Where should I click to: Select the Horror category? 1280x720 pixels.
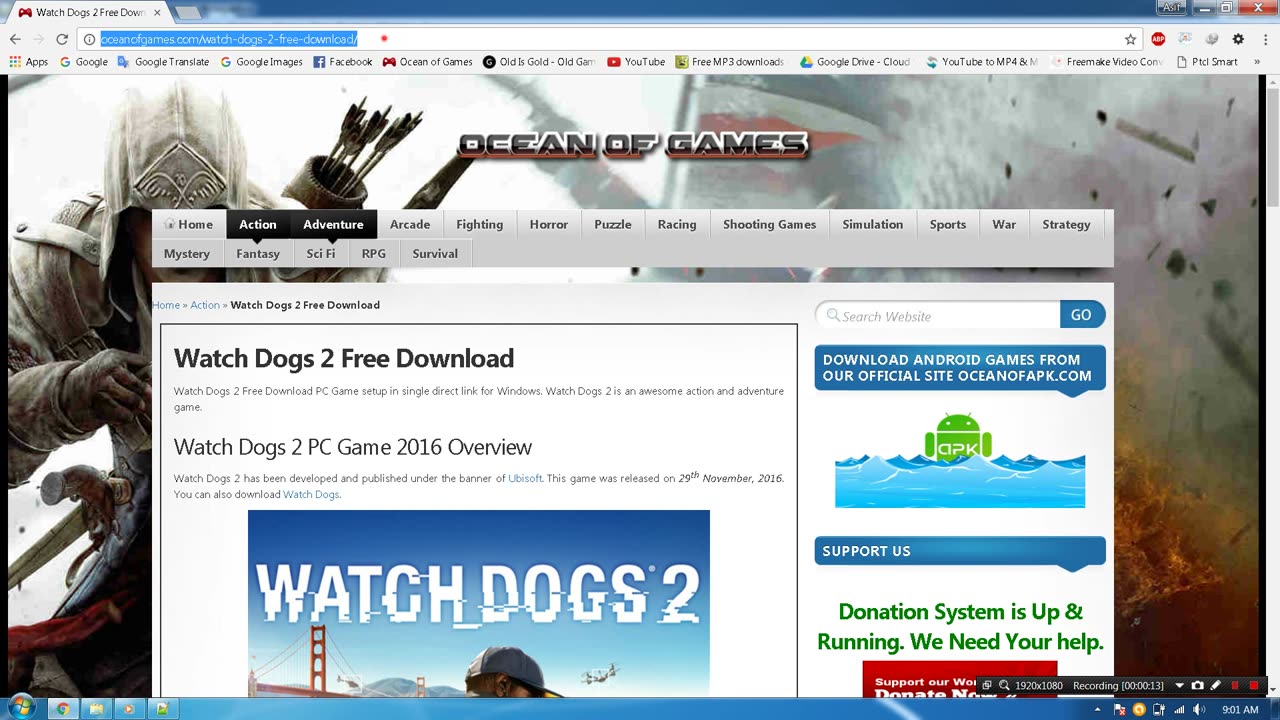549,224
